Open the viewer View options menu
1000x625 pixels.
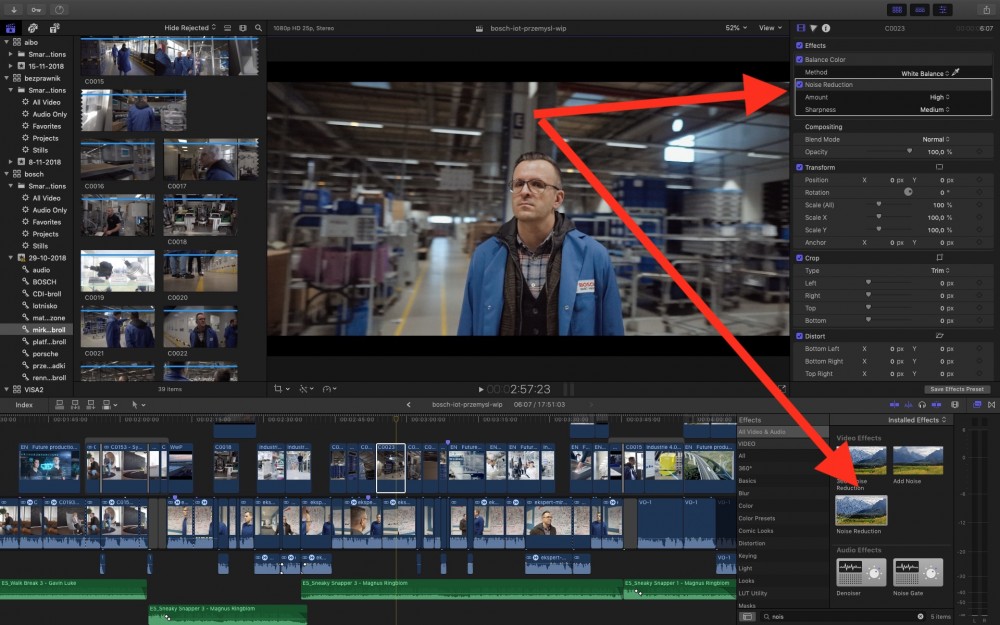tap(770, 28)
